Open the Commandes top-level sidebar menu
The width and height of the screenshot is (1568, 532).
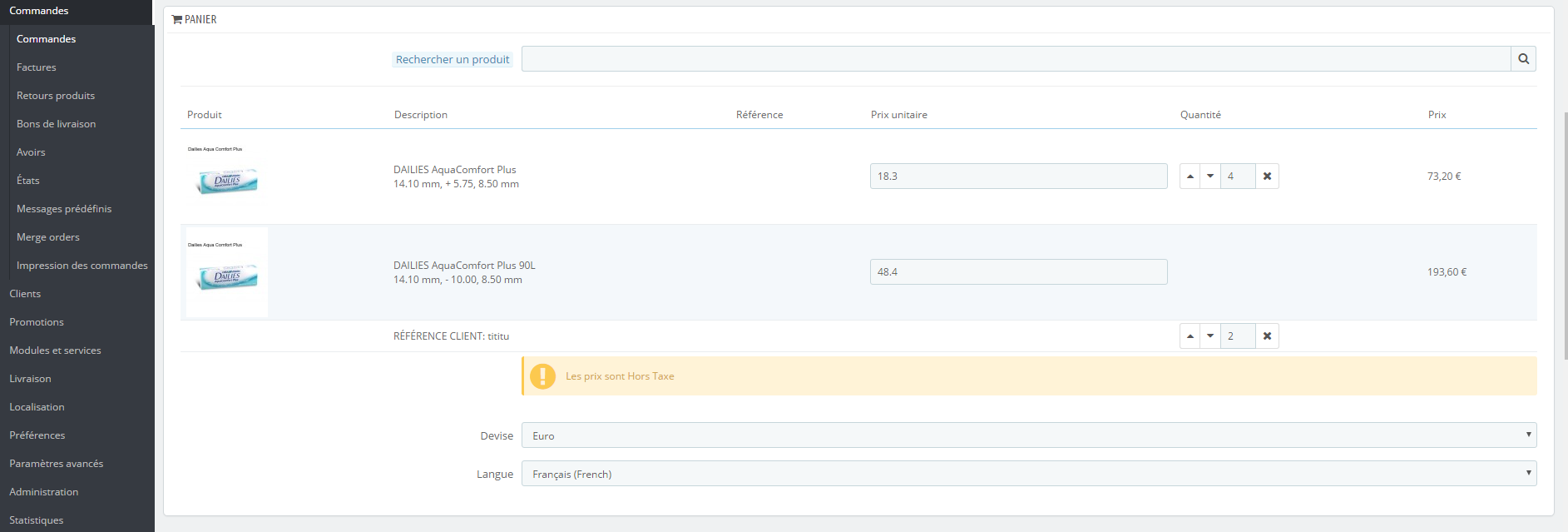point(77,11)
